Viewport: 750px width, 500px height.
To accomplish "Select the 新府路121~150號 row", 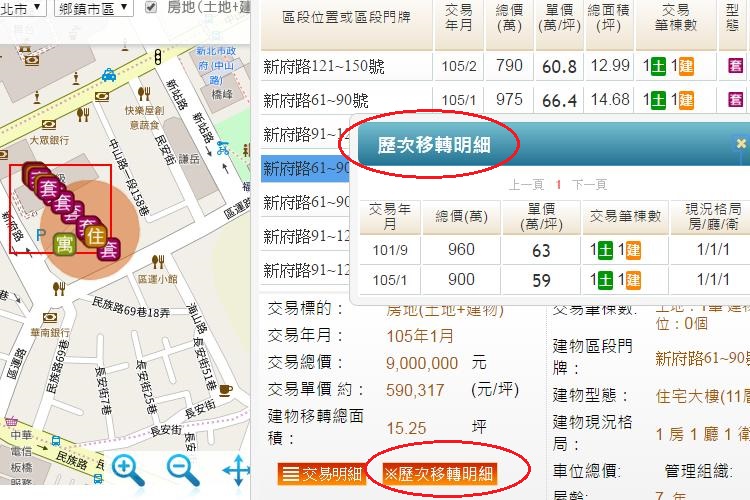I will tap(505, 66).
